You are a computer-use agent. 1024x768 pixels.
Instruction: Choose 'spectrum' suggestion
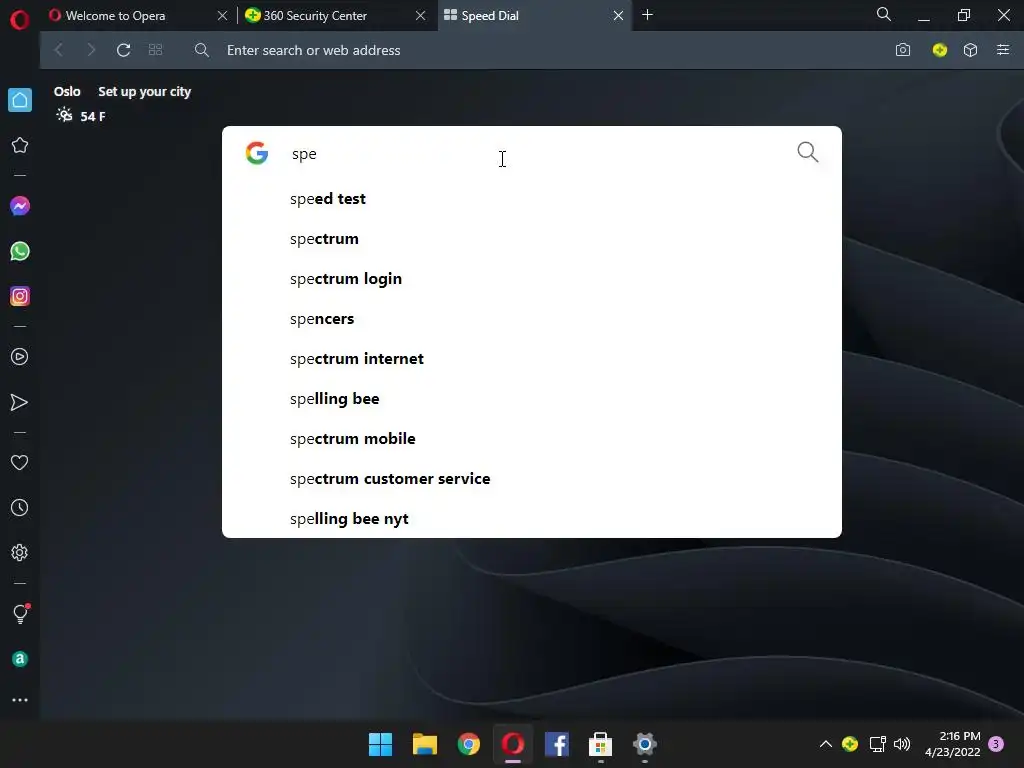coord(532,238)
